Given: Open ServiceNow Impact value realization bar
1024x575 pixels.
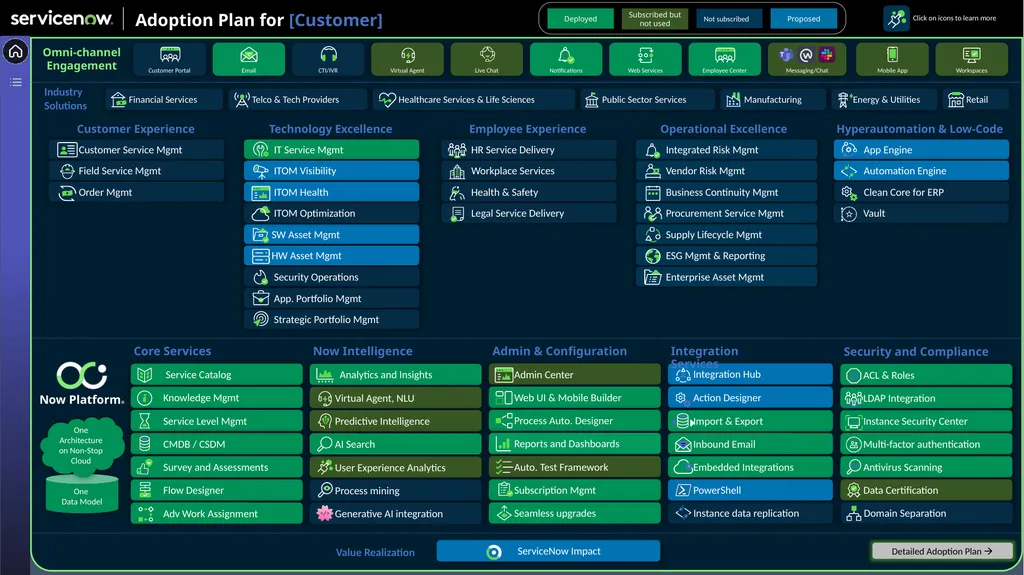Looking at the screenshot, I should 548,551.
